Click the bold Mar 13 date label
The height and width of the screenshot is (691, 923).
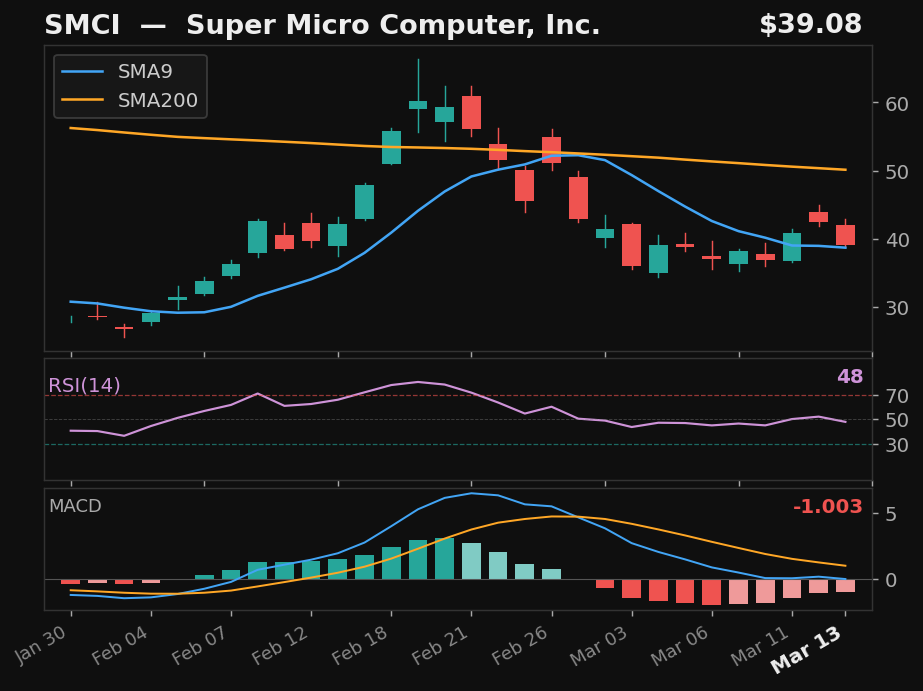808,650
